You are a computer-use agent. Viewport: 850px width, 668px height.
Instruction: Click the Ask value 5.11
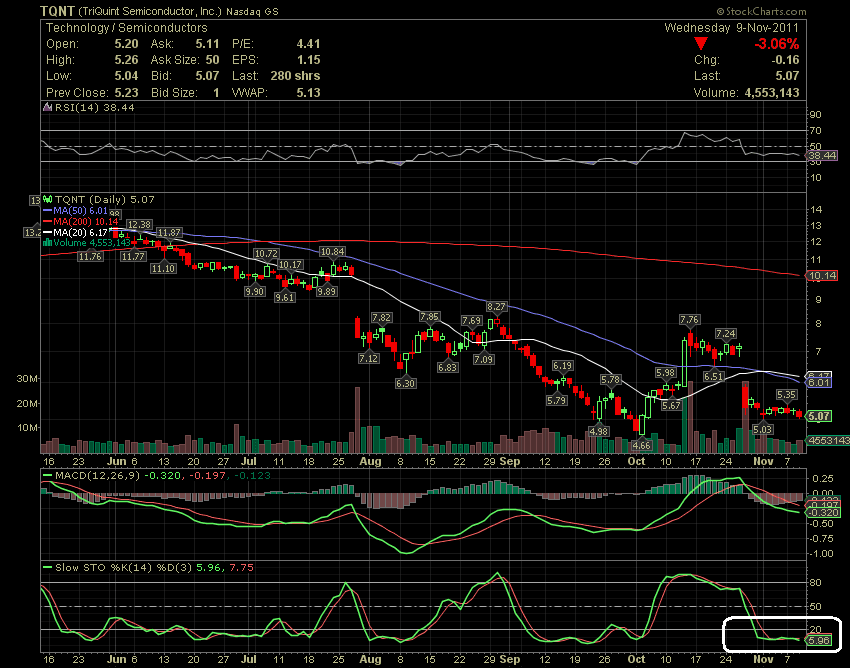(x=208, y=44)
